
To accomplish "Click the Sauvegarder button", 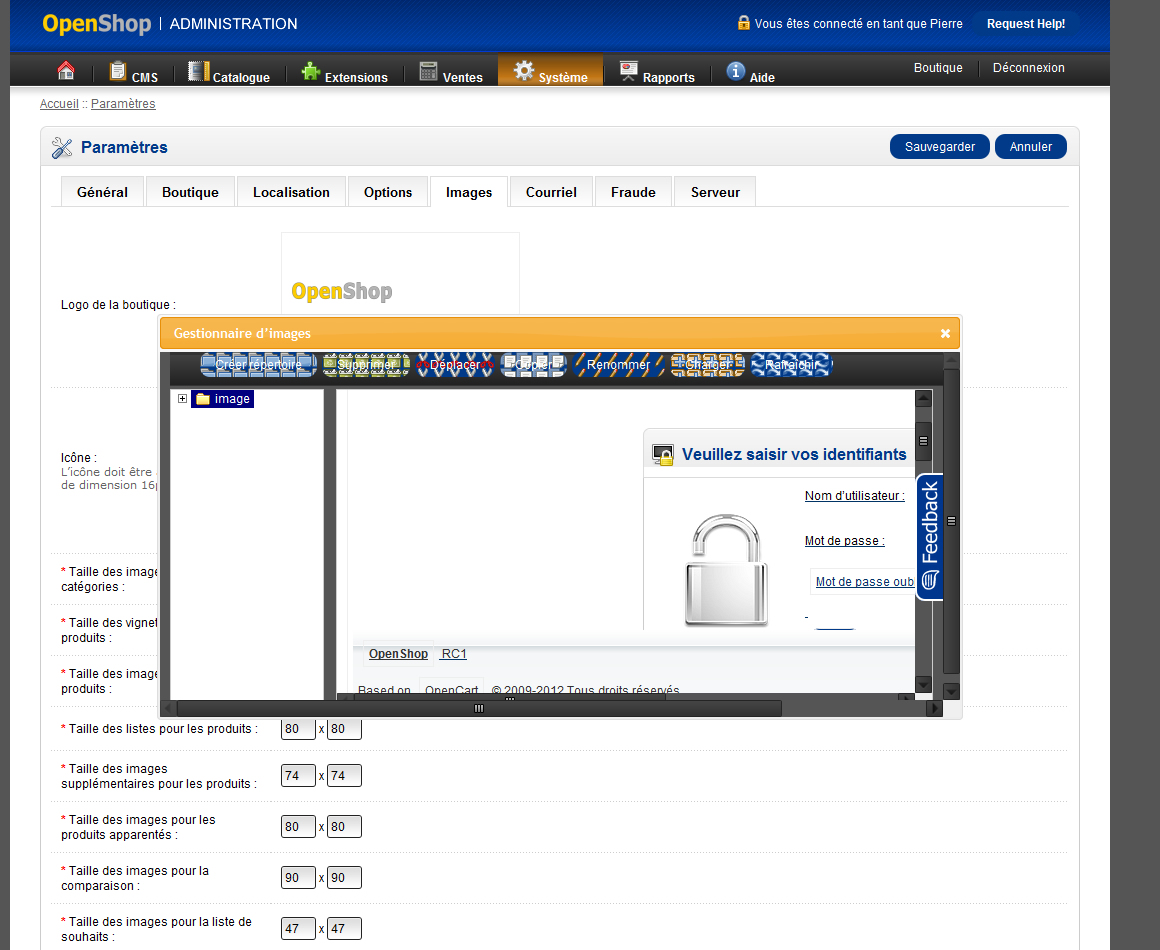I will point(940,146).
